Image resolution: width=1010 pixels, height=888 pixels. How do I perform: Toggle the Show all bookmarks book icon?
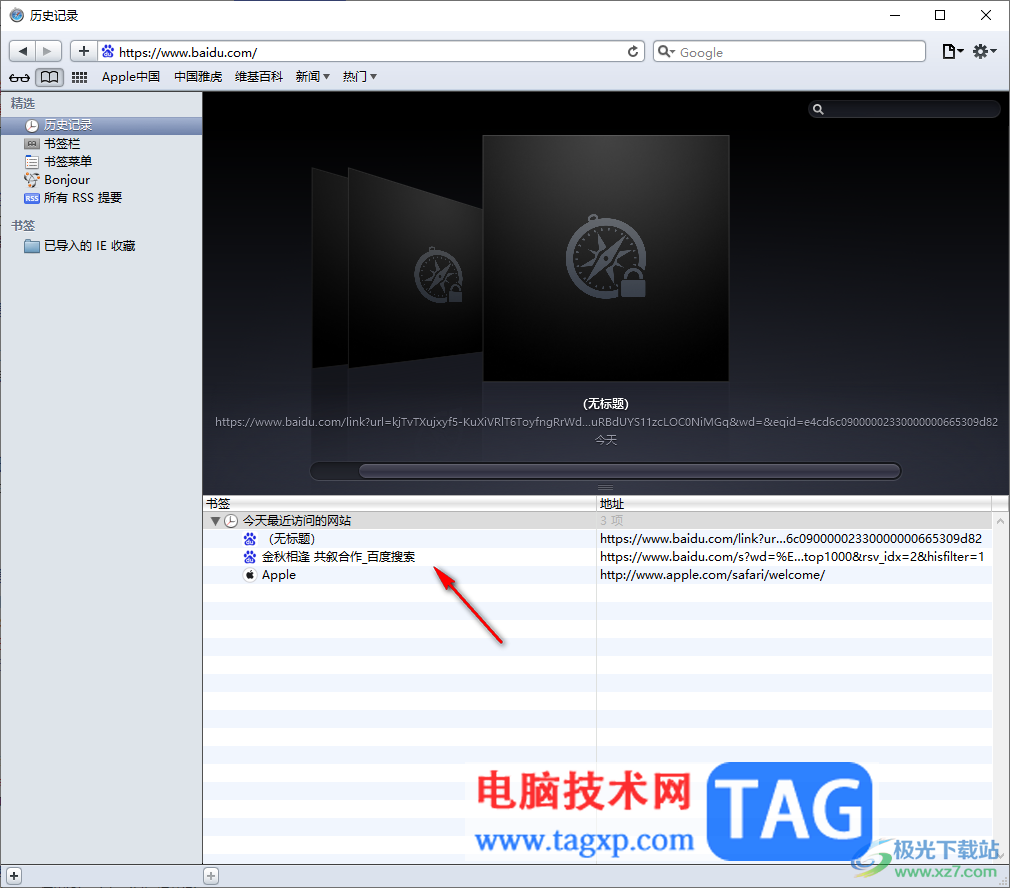(50, 77)
